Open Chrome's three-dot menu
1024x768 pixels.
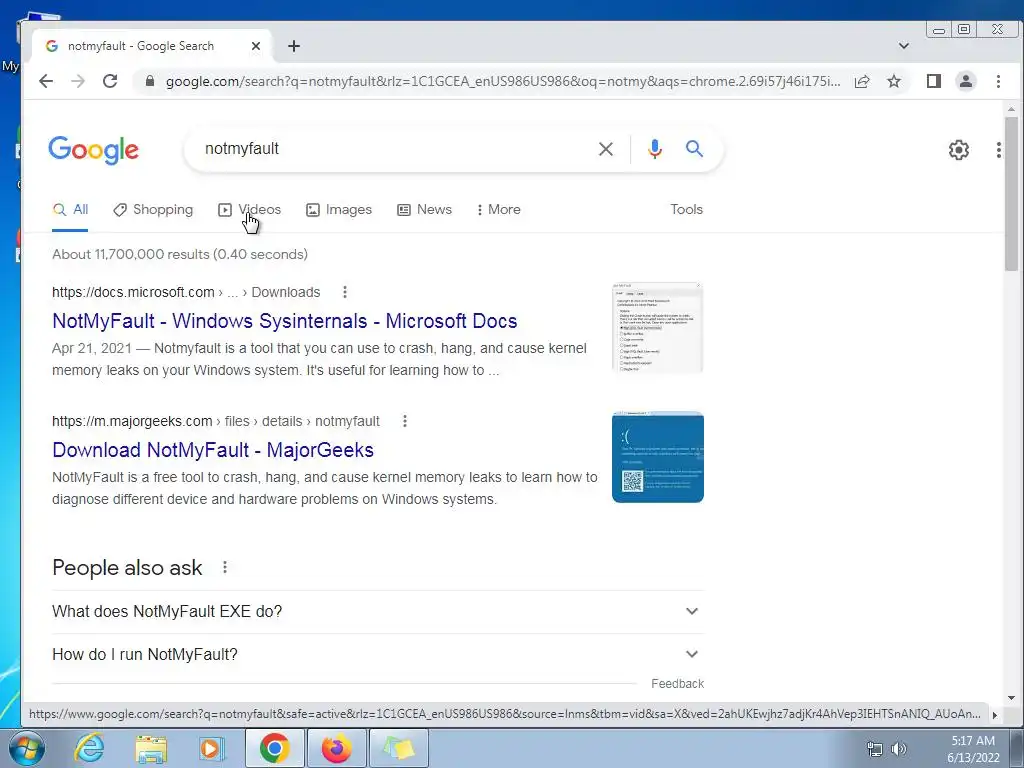click(x=998, y=81)
